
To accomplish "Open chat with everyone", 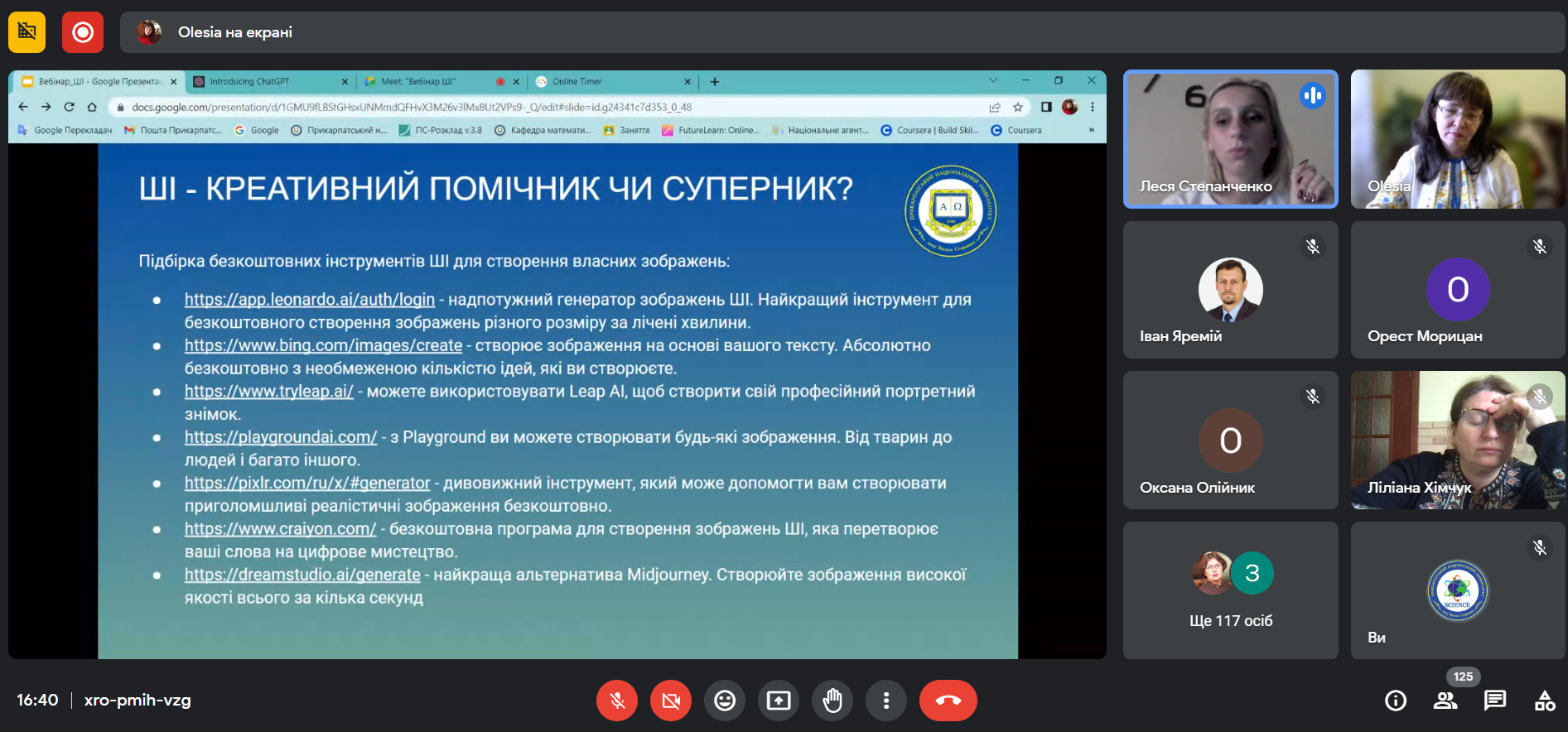I will point(1495,701).
